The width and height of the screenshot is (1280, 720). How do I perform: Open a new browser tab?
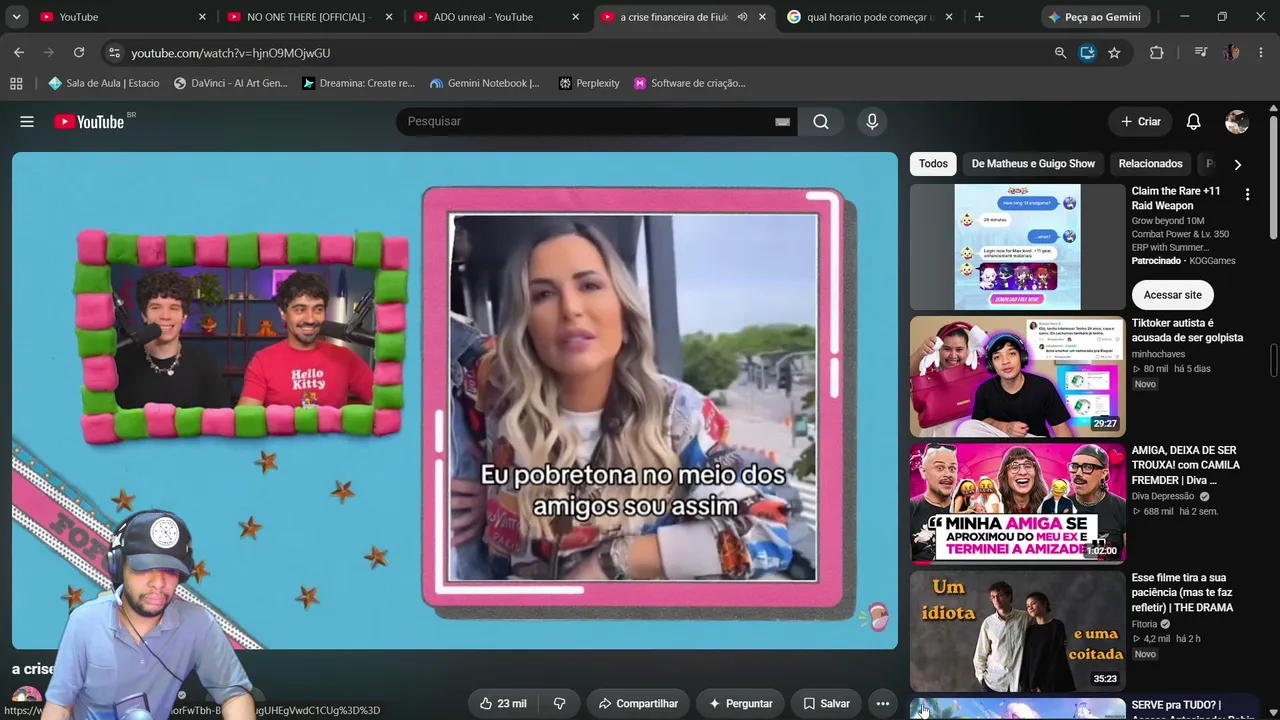979,17
